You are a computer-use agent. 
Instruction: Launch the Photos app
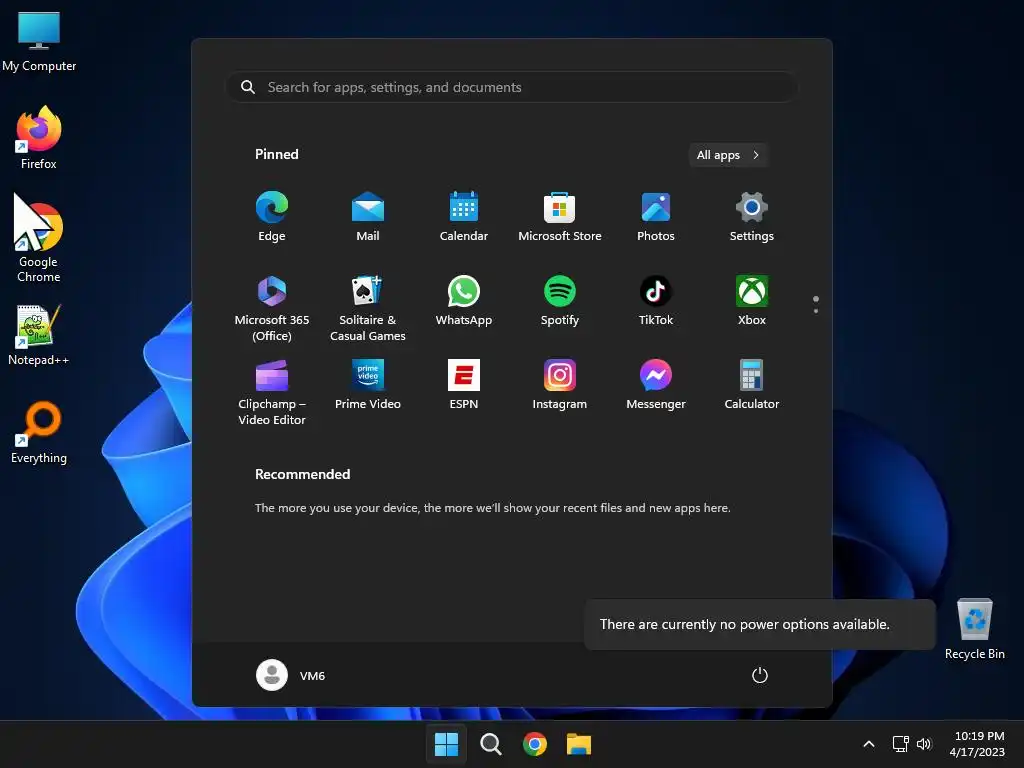pyautogui.click(x=656, y=217)
